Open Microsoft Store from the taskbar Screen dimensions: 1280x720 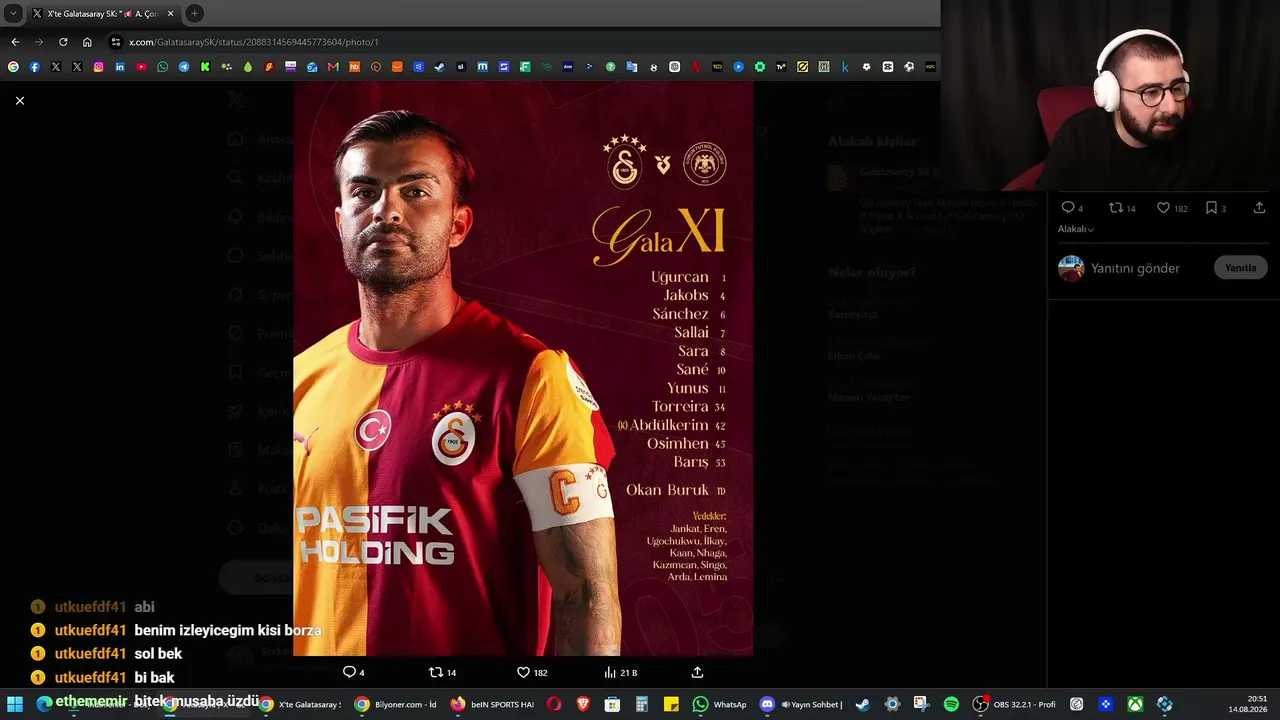(612, 704)
